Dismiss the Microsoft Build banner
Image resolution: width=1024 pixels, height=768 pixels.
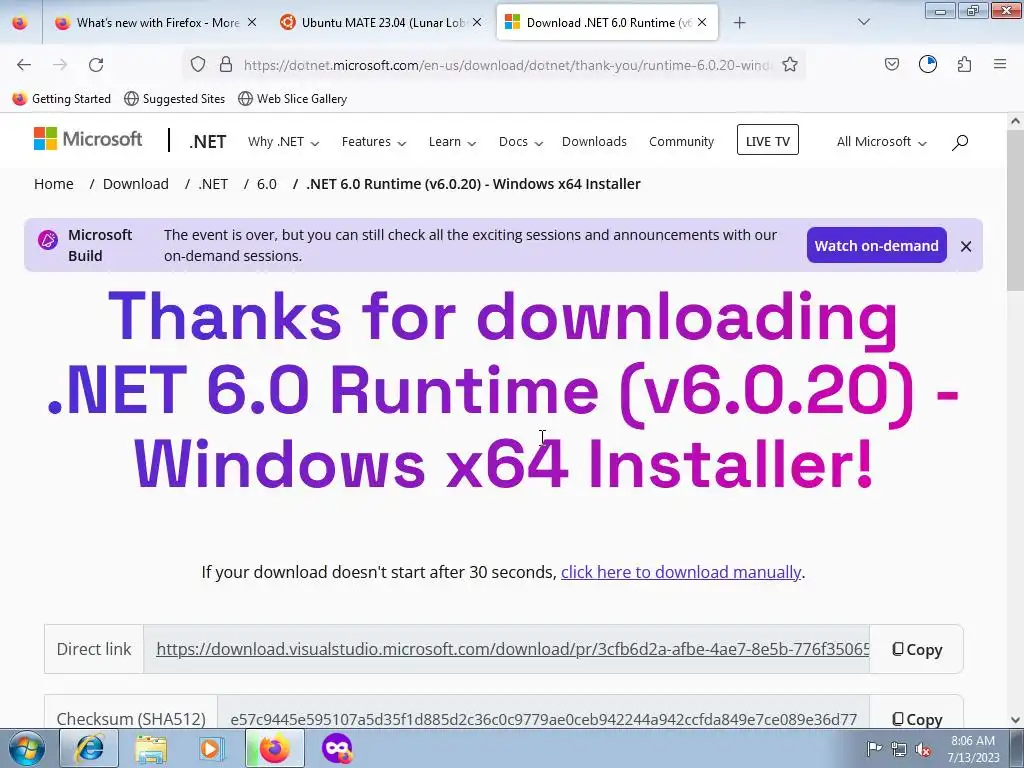point(966,246)
